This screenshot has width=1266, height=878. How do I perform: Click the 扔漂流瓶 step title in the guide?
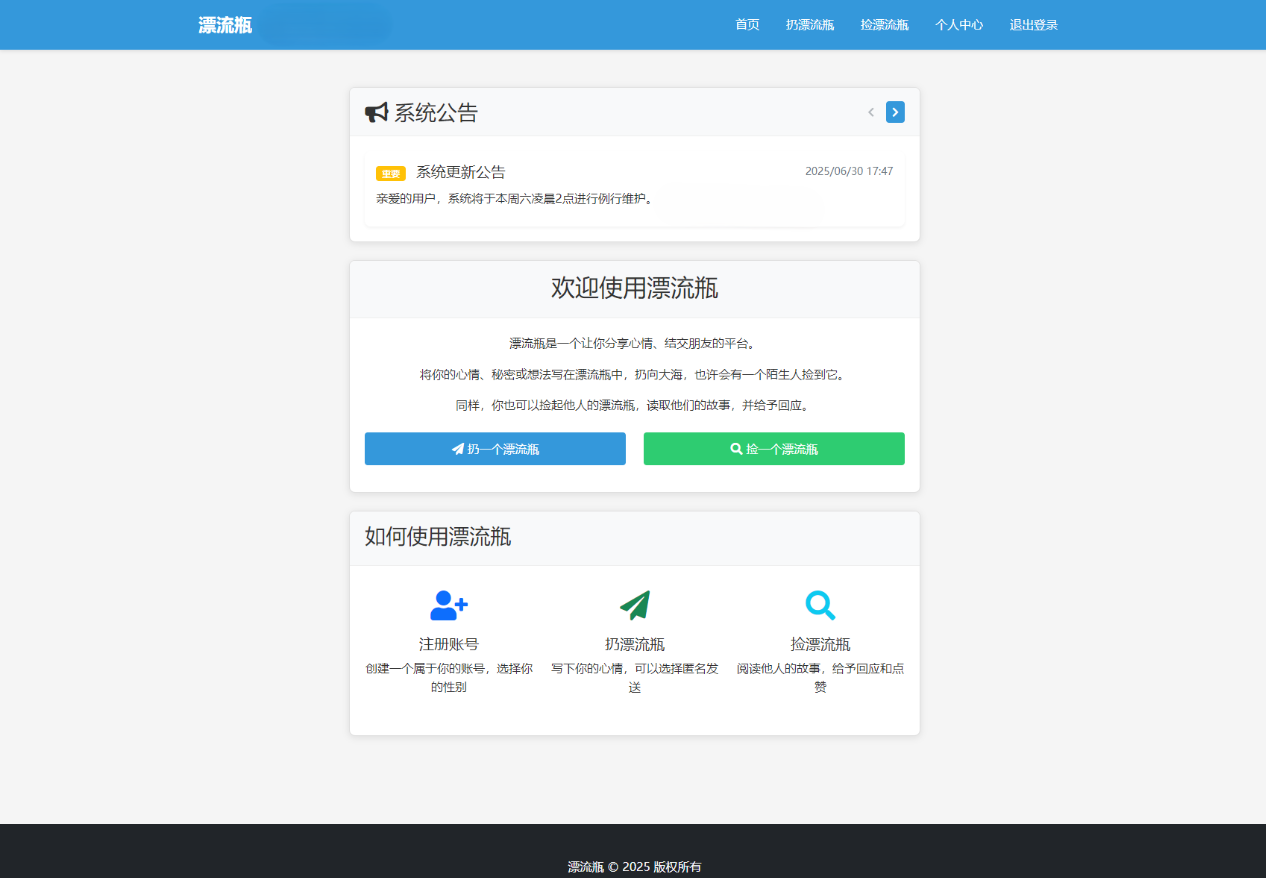point(635,644)
